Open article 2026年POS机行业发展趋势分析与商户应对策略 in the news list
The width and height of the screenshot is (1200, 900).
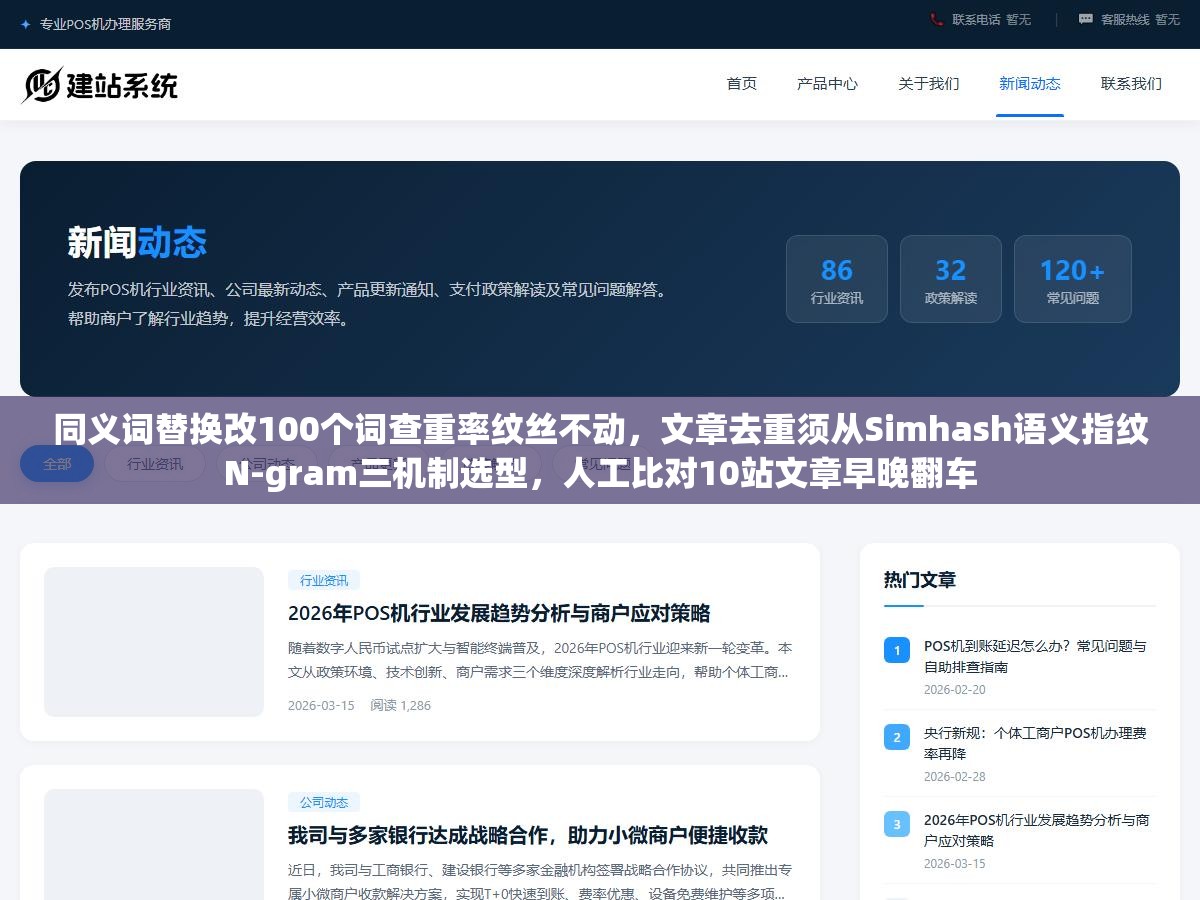pyautogui.click(x=499, y=613)
